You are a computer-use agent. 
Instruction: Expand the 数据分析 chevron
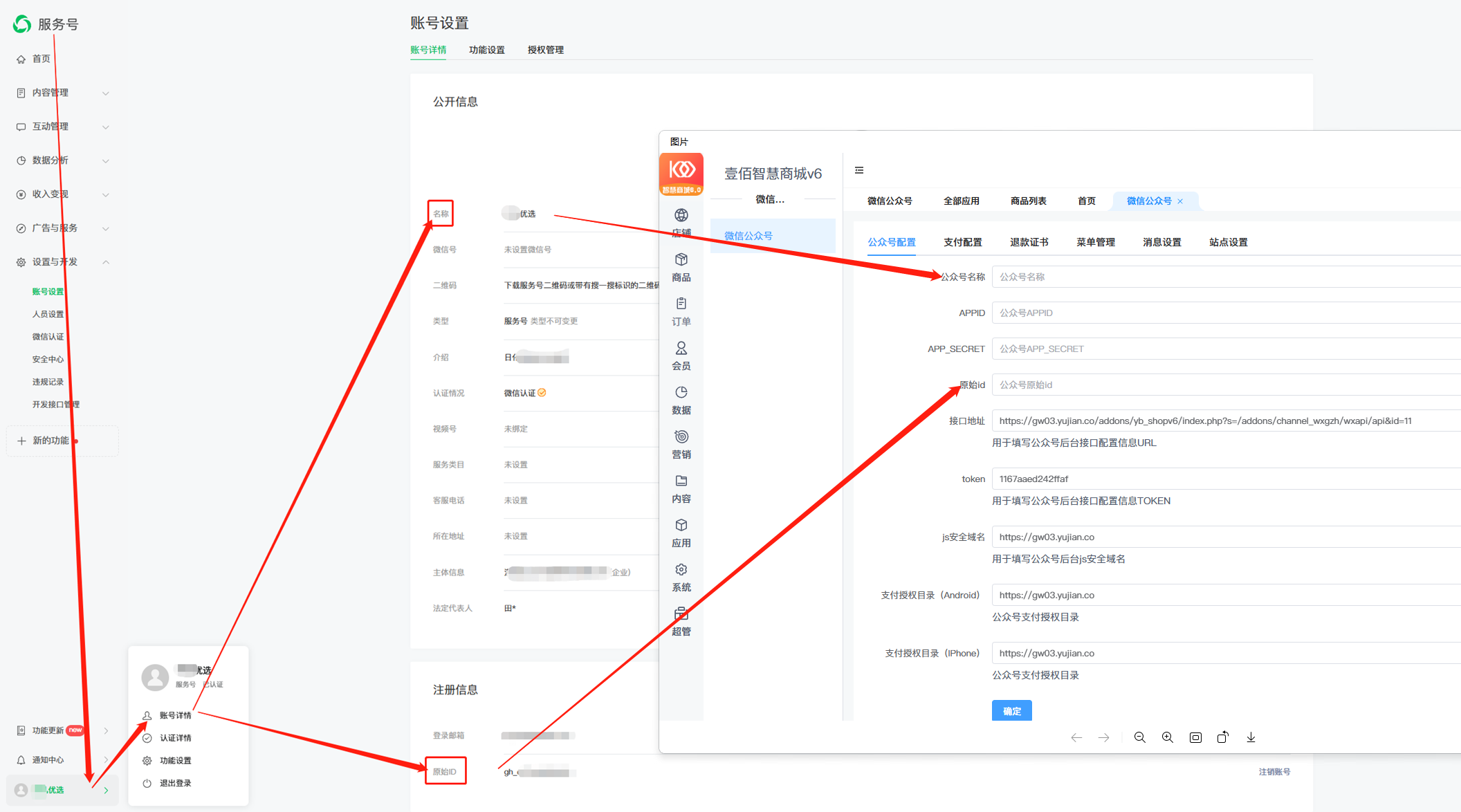[106, 161]
